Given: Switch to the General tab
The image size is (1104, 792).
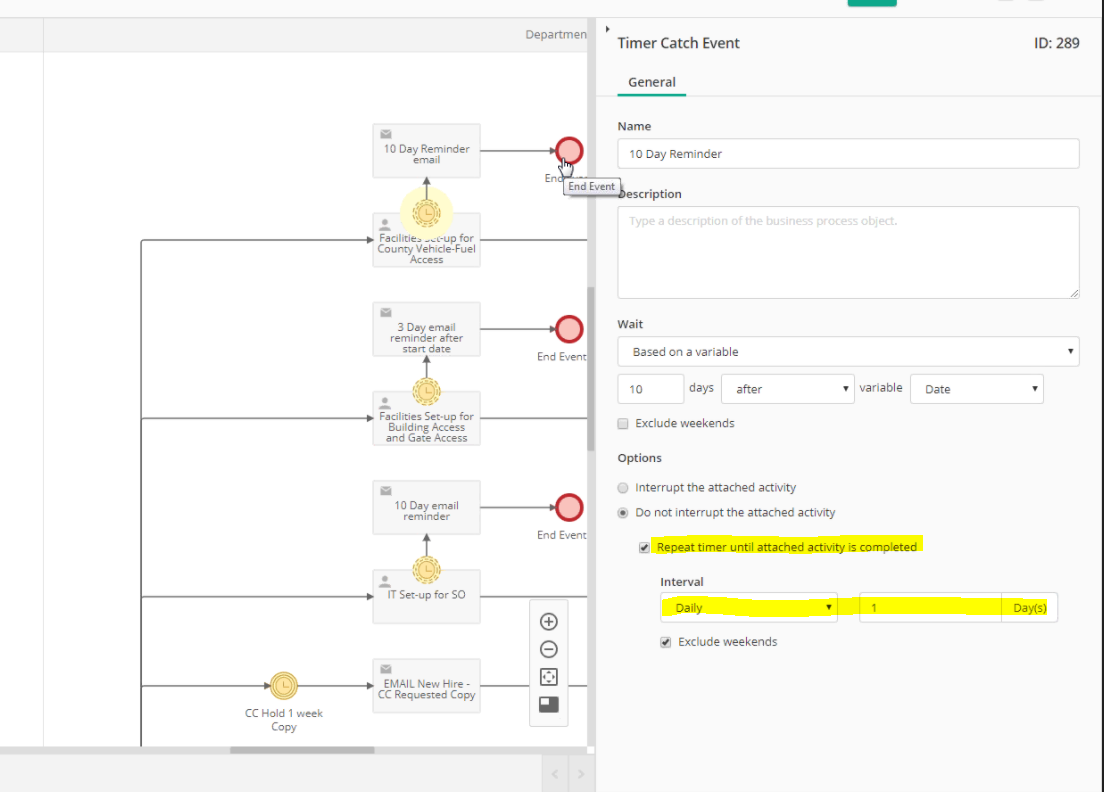Looking at the screenshot, I should [x=651, y=82].
